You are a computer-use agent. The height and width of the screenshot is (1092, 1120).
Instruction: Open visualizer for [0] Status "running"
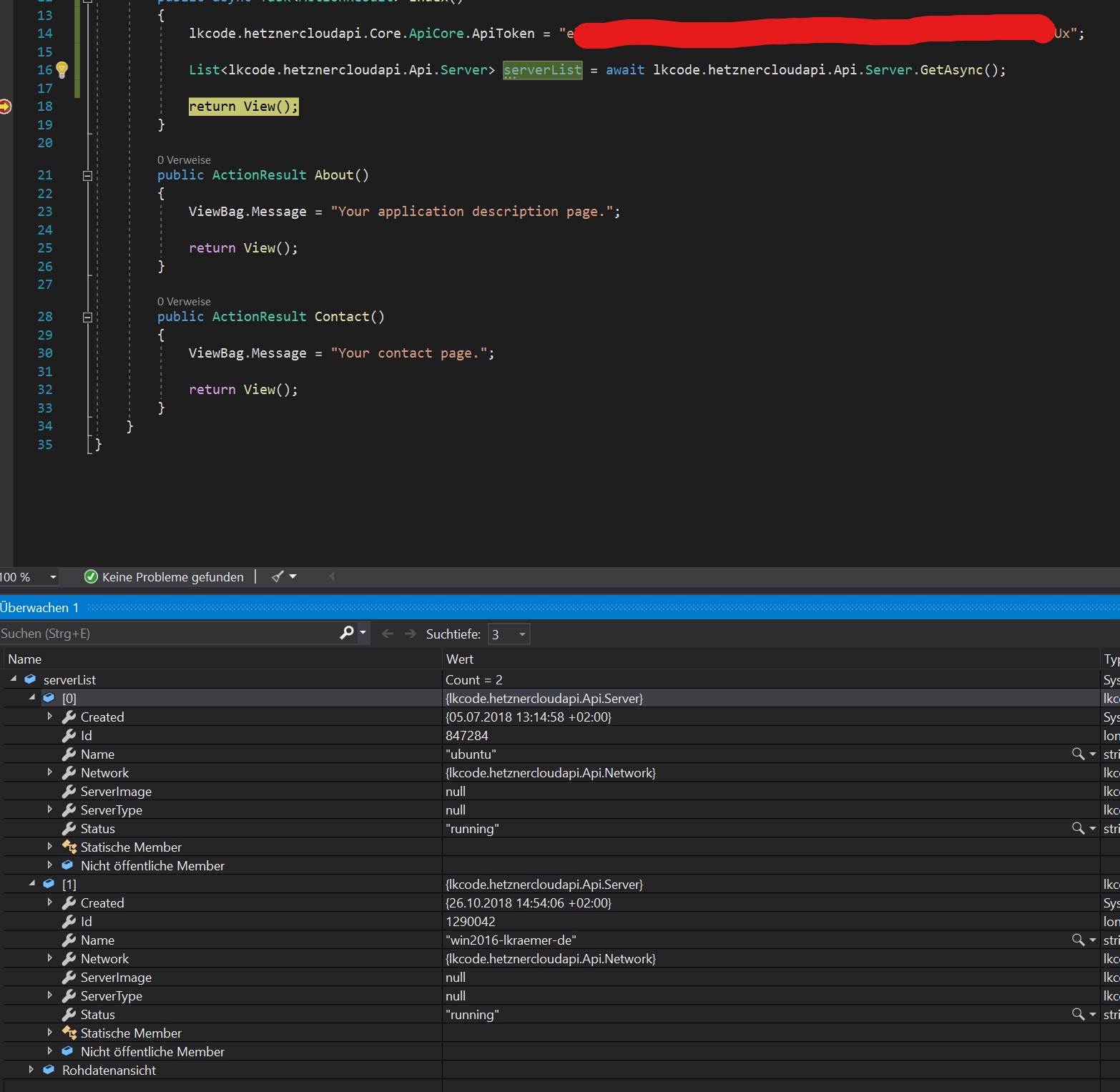(1079, 828)
